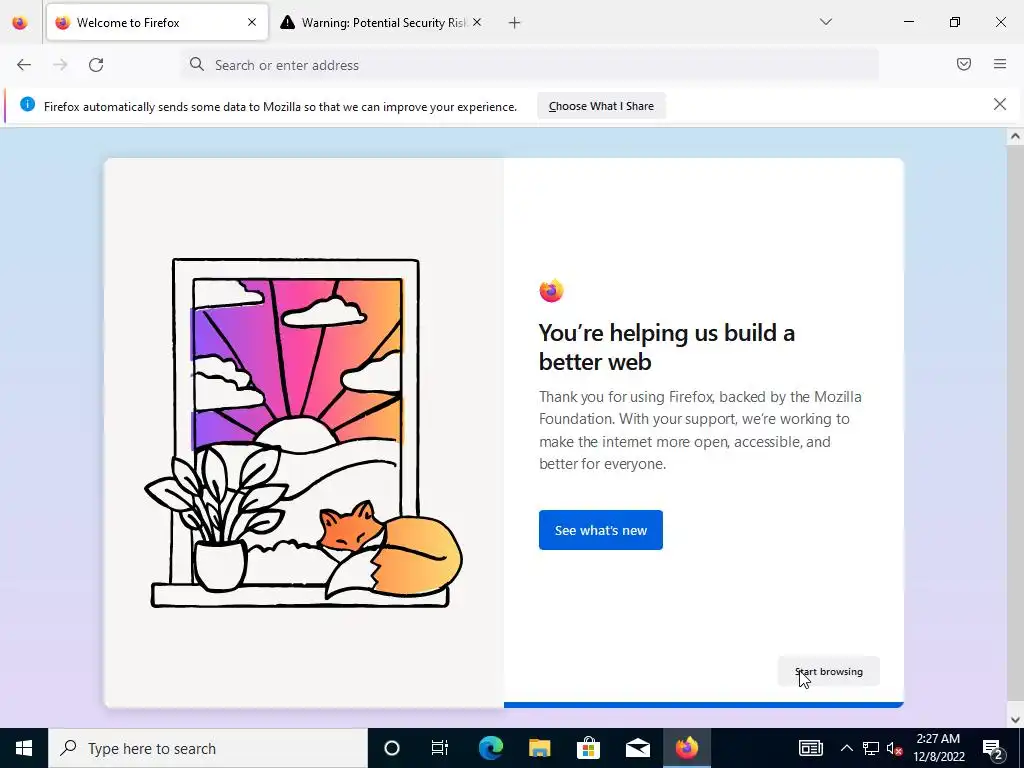Click the paragraph starting with Thank you for using Firefox
Screen dimensions: 1024x768
point(700,430)
